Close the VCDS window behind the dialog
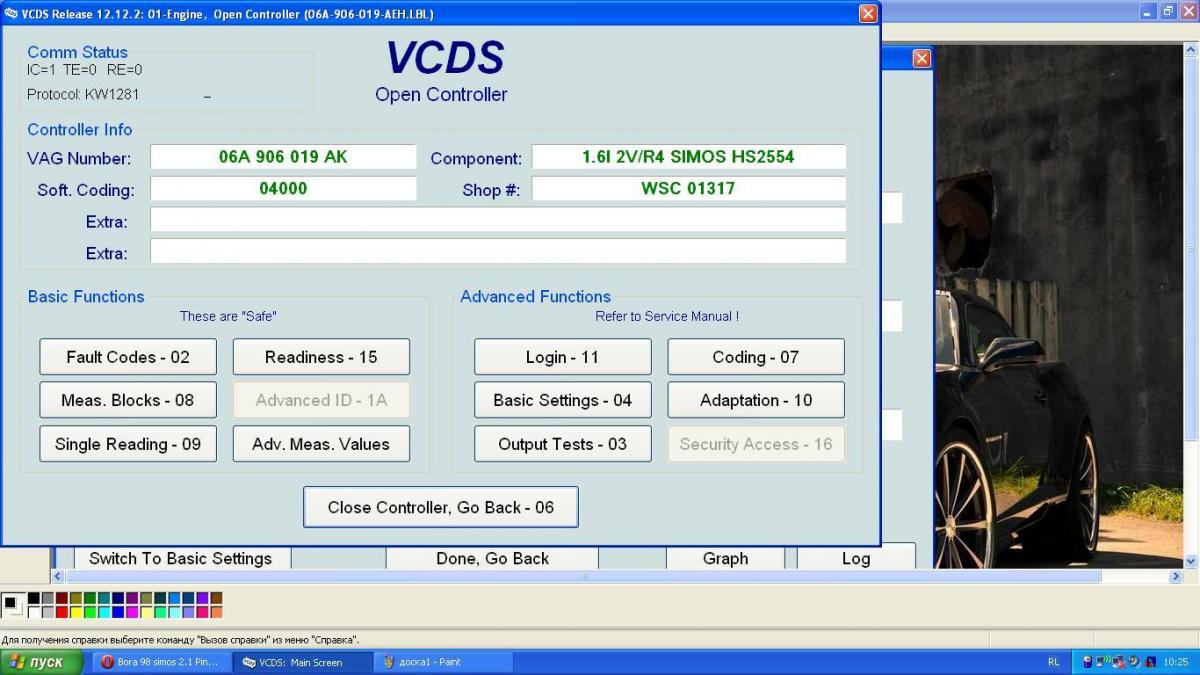This screenshot has height=675, width=1200. pos(921,59)
